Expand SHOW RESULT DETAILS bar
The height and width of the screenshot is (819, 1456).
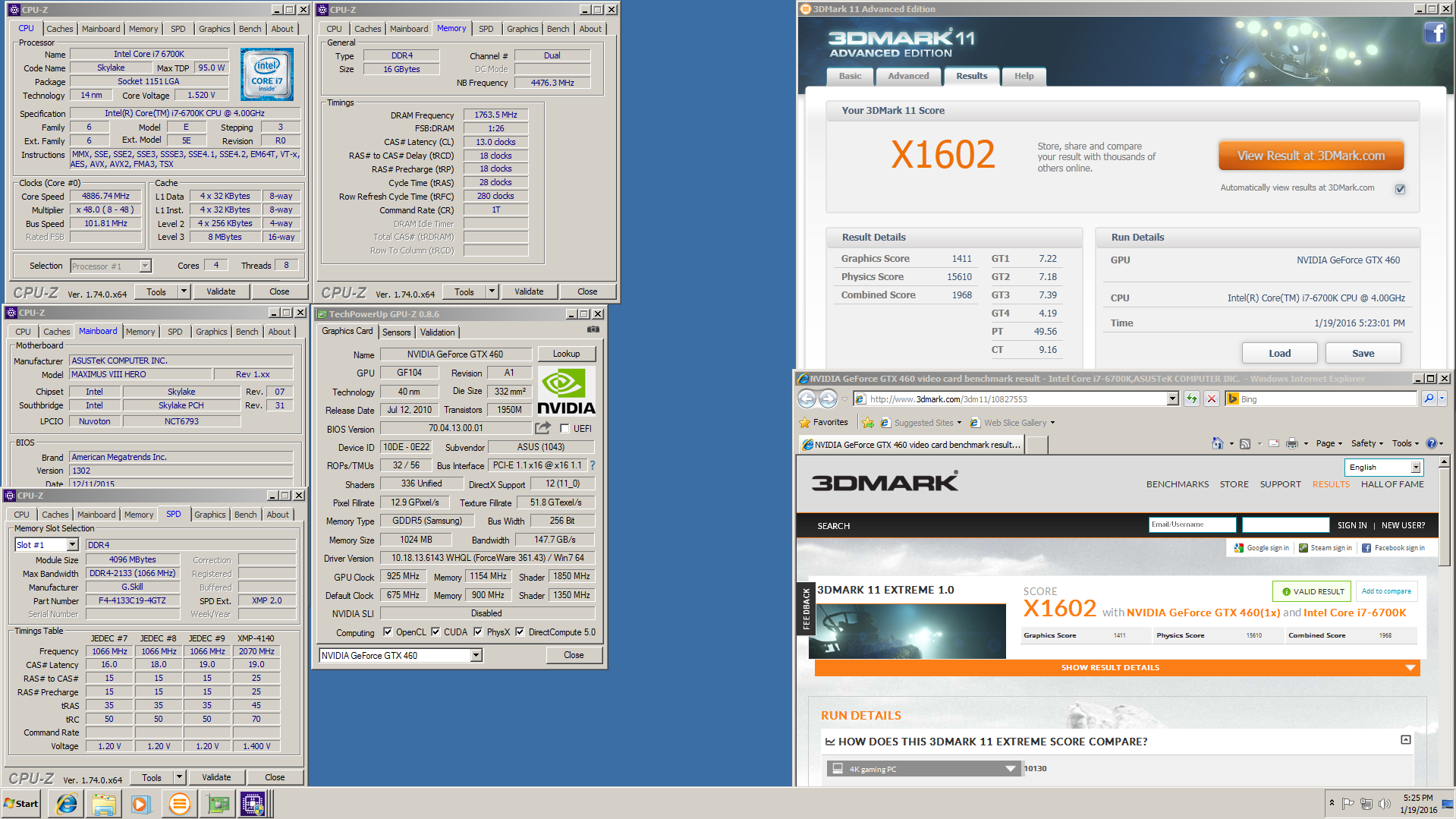[x=1117, y=668]
